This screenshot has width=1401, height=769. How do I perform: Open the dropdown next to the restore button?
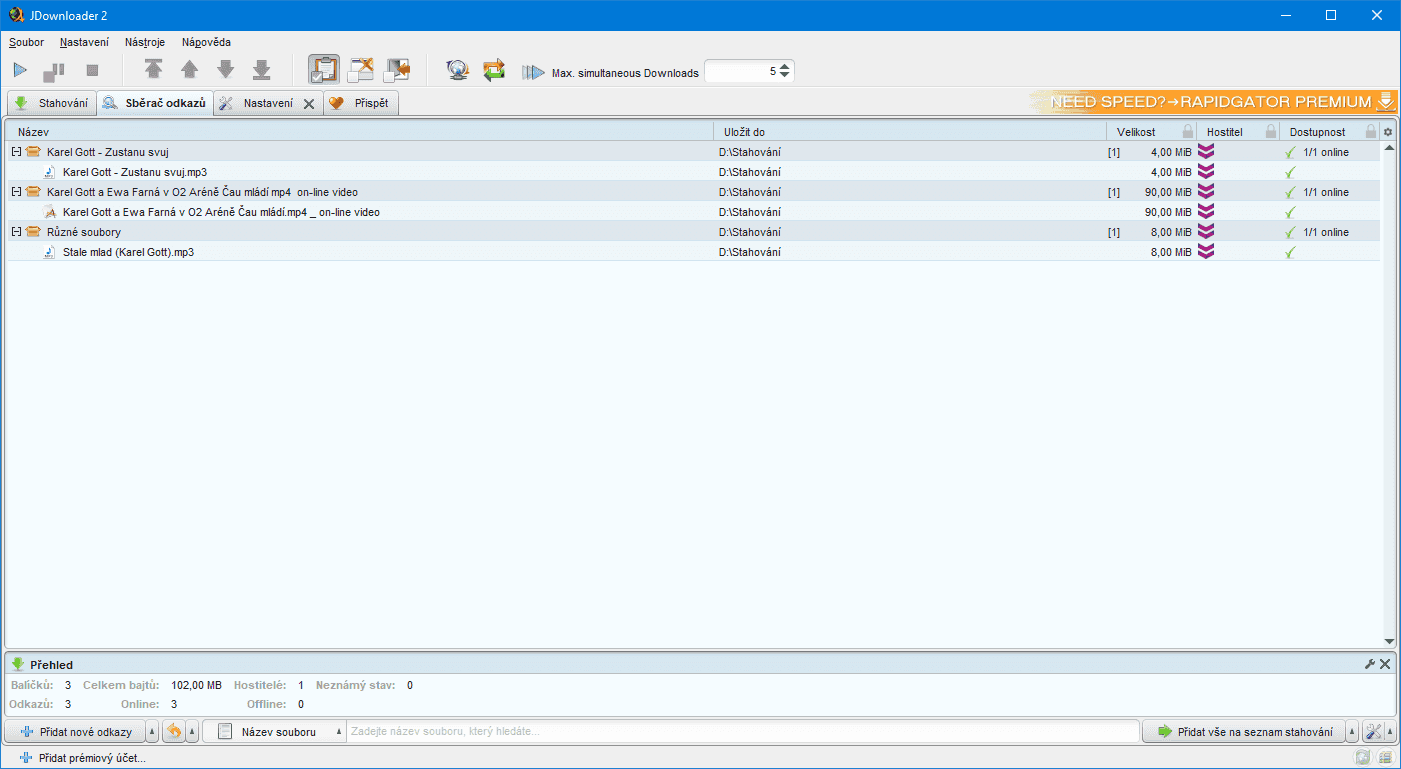tap(192, 732)
